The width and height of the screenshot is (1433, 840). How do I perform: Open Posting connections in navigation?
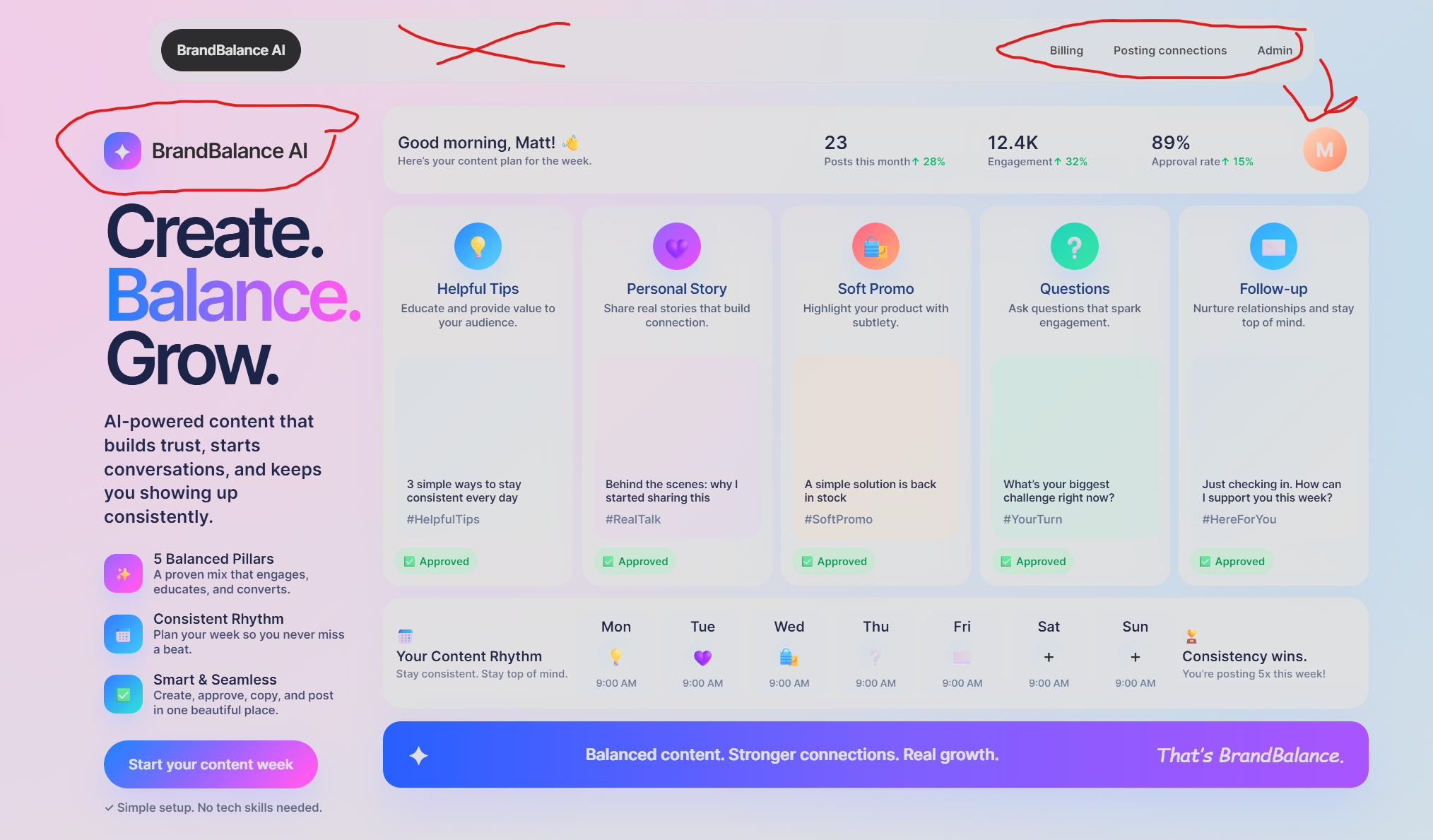point(1170,50)
